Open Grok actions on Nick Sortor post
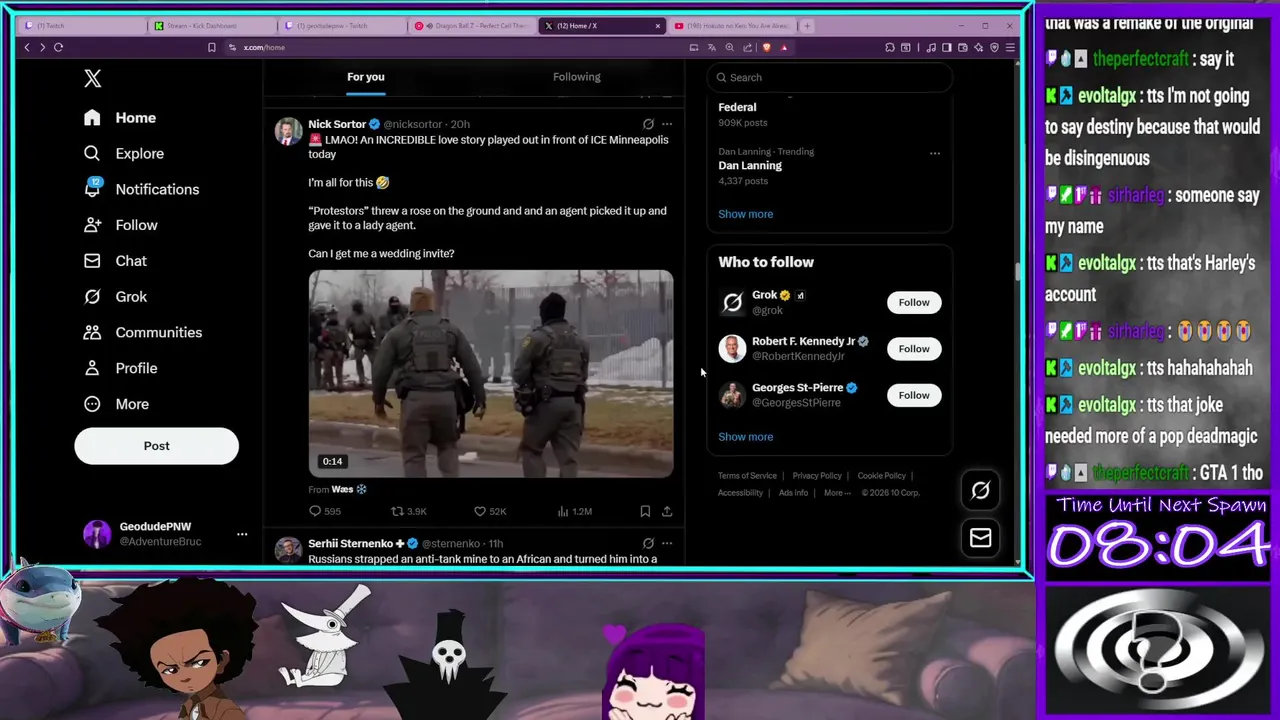 coord(648,124)
